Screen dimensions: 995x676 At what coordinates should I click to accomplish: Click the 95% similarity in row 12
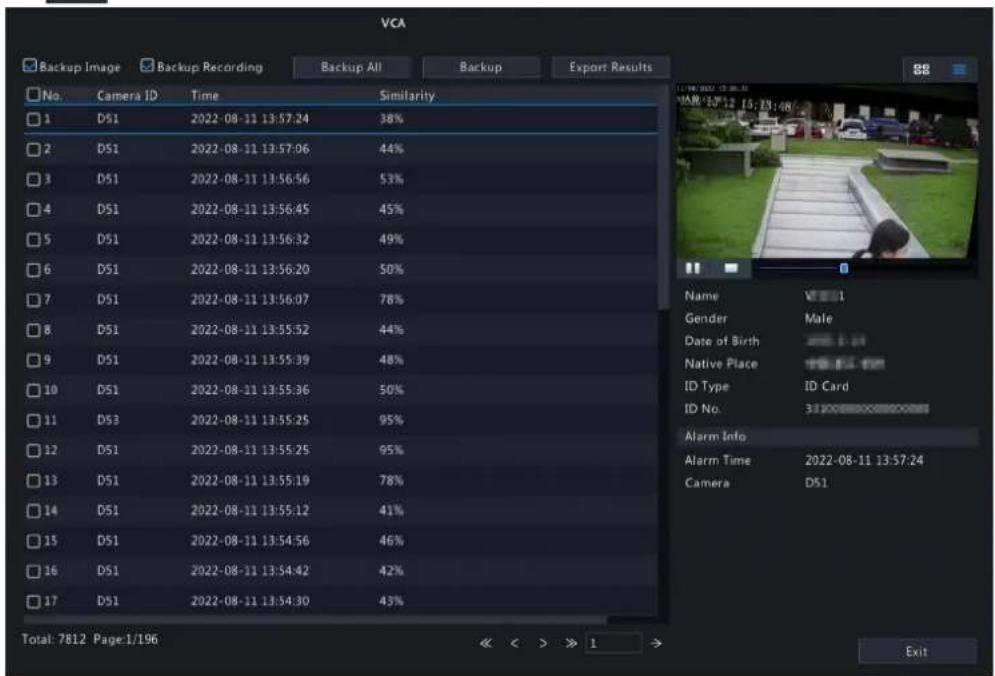click(x=391, y=451)
